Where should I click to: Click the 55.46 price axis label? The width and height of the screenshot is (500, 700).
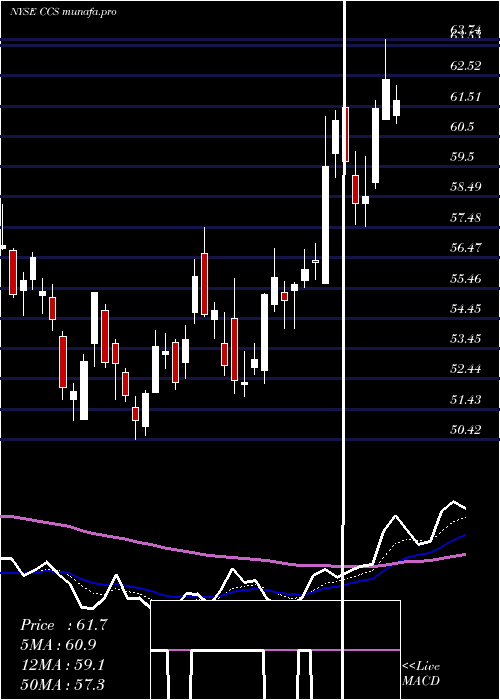tap(466, 279)
